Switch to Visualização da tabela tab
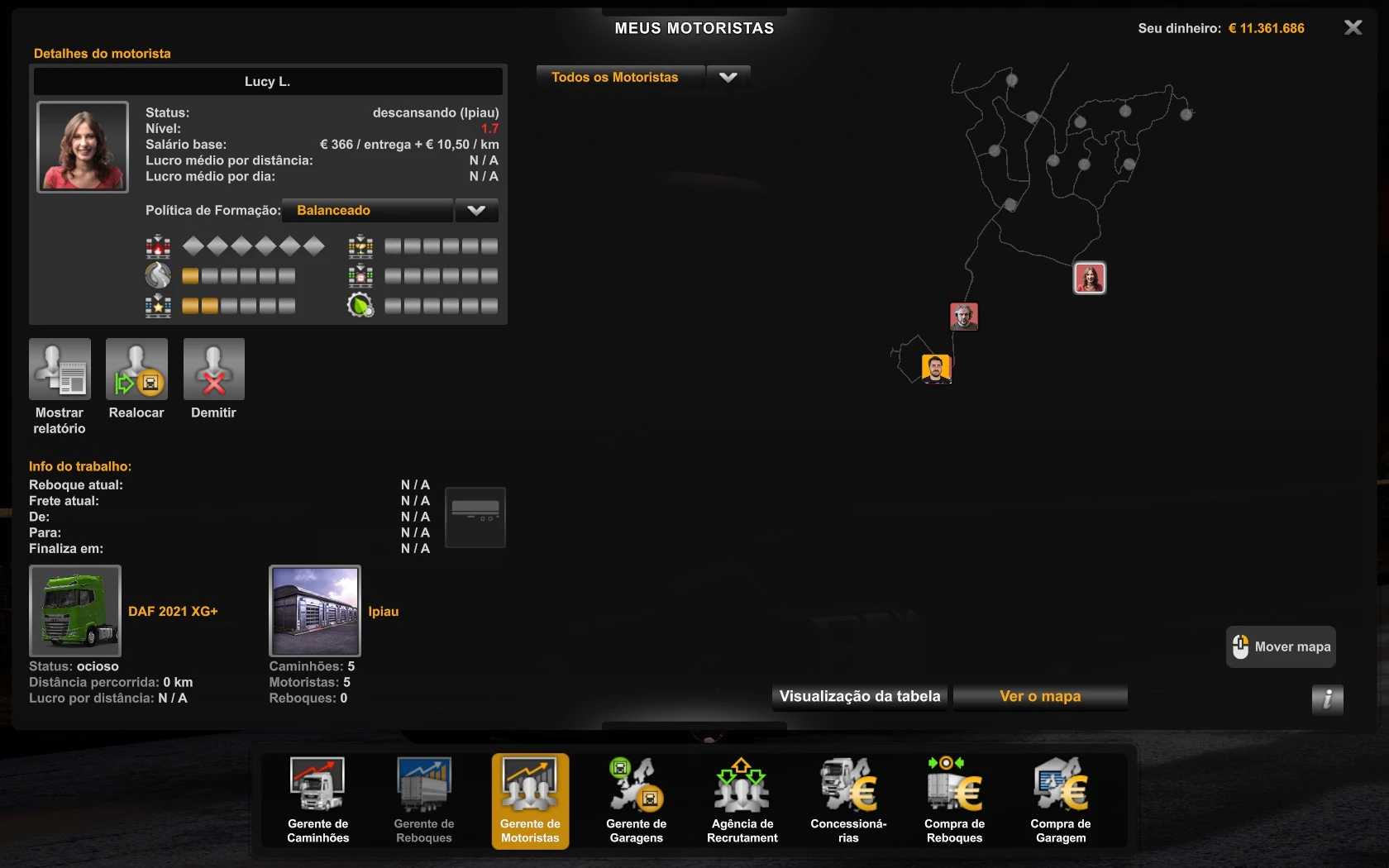1389x868 pixels. (859, 697)
